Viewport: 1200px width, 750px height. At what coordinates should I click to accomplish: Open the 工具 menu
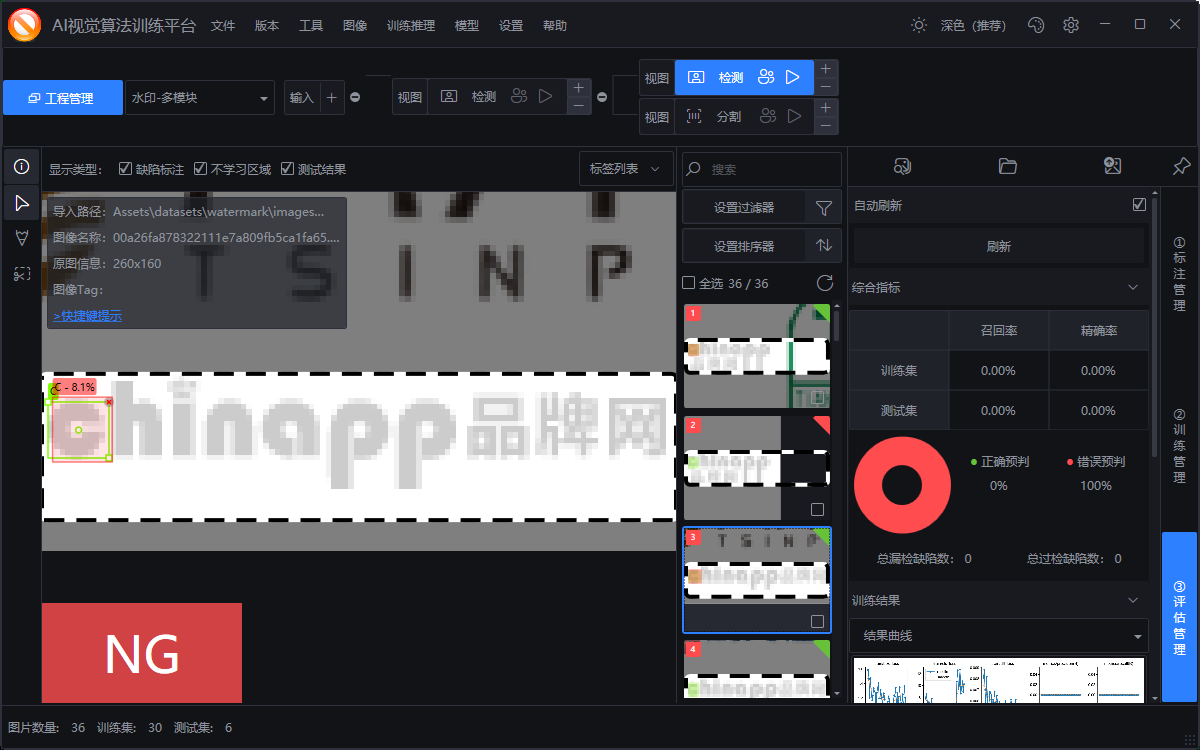pos(311,26)
